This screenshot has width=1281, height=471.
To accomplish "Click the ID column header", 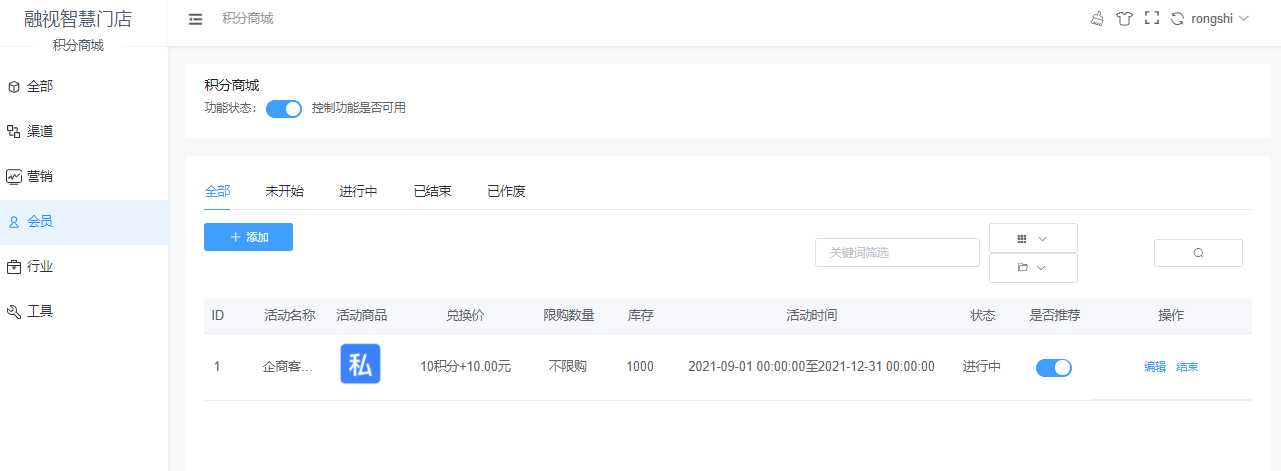I will pyautogui.click(x=217, y=315).
